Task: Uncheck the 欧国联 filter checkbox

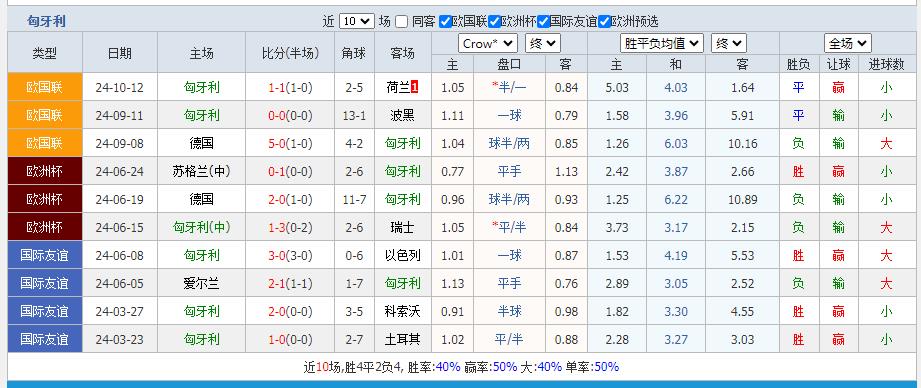Action: (x=445, y=22)
